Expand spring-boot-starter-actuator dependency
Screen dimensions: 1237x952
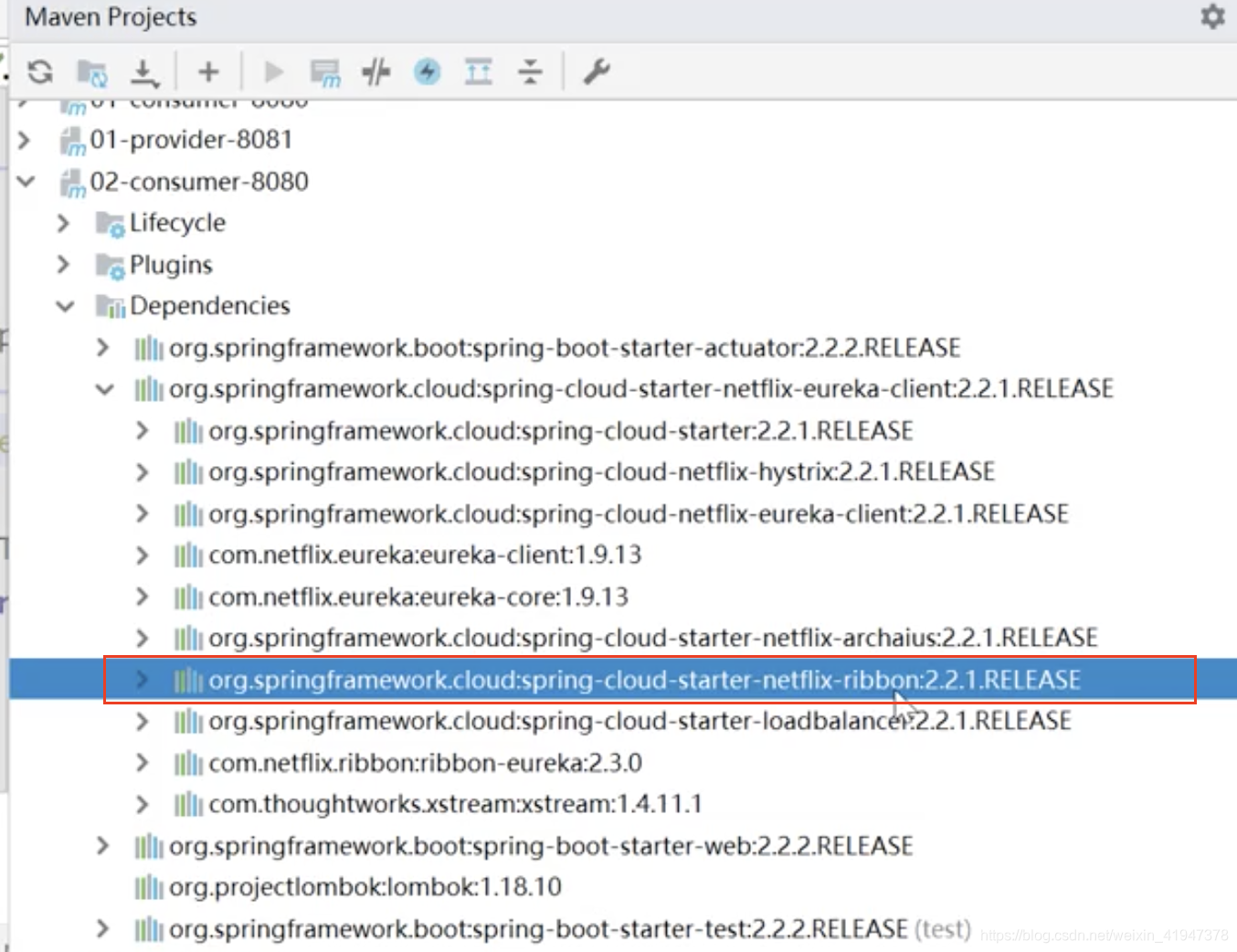tap(102, 347)
